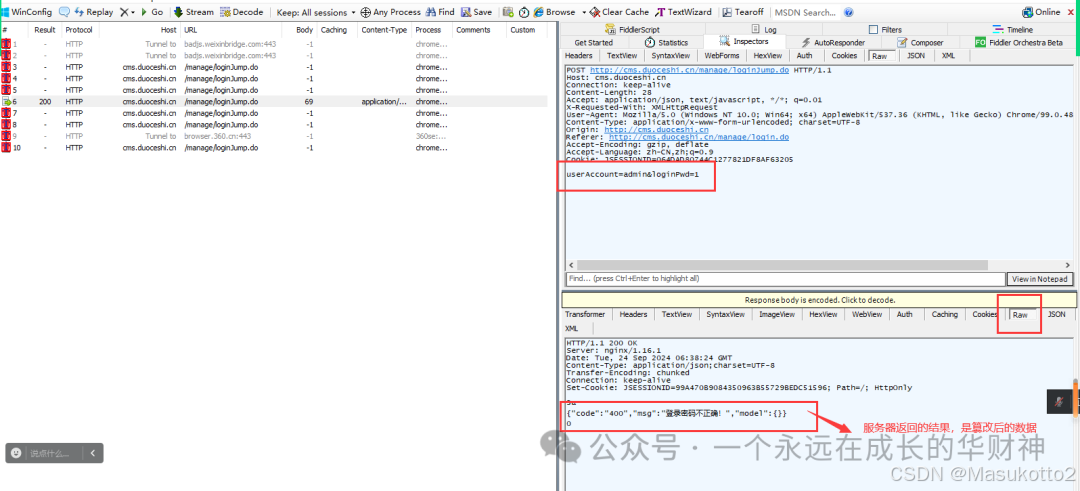1080x491 pixels.
Task: Sort sessions by Protocol column header
Action: [79, 30]
